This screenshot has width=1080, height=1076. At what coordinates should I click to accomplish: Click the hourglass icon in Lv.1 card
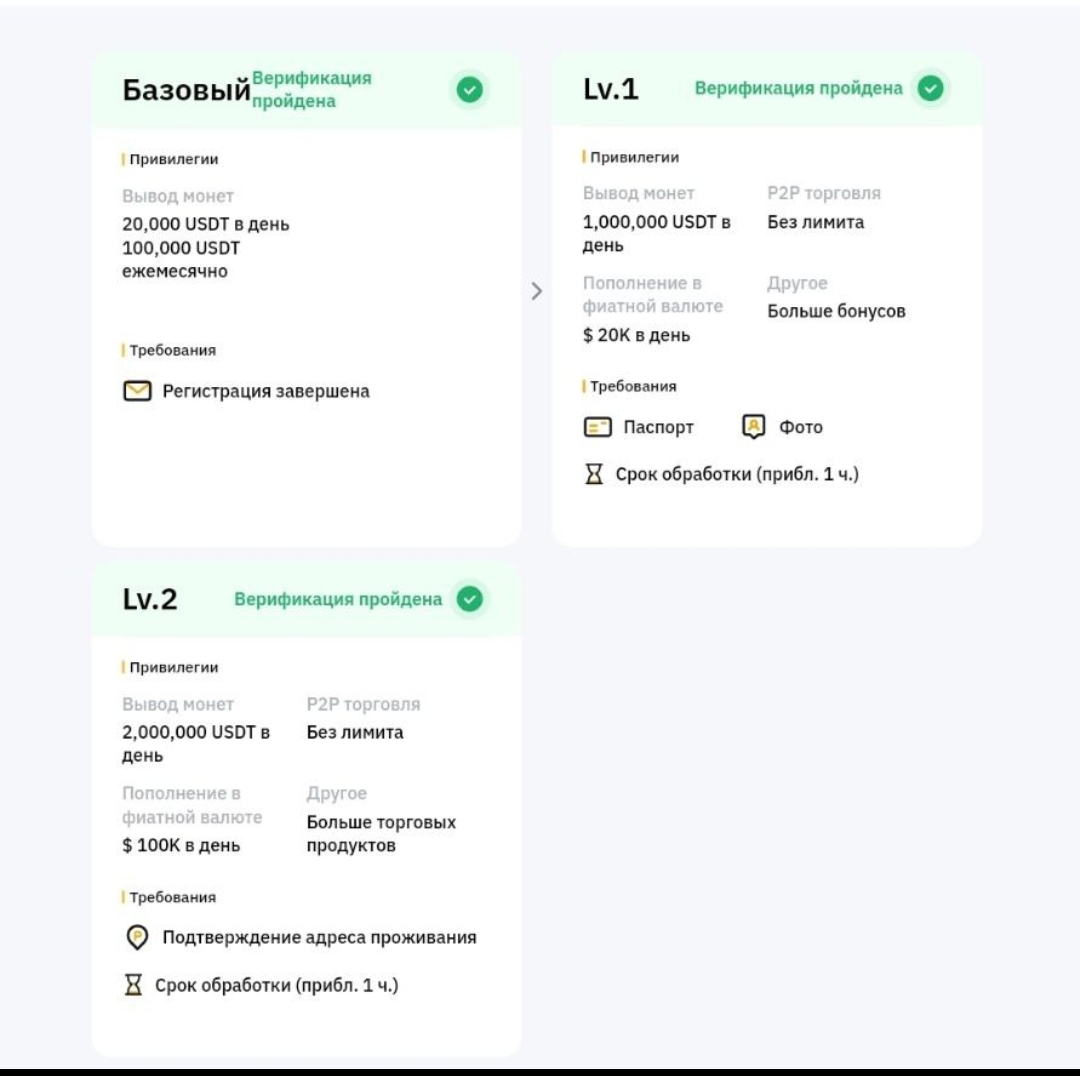point(595,474)
